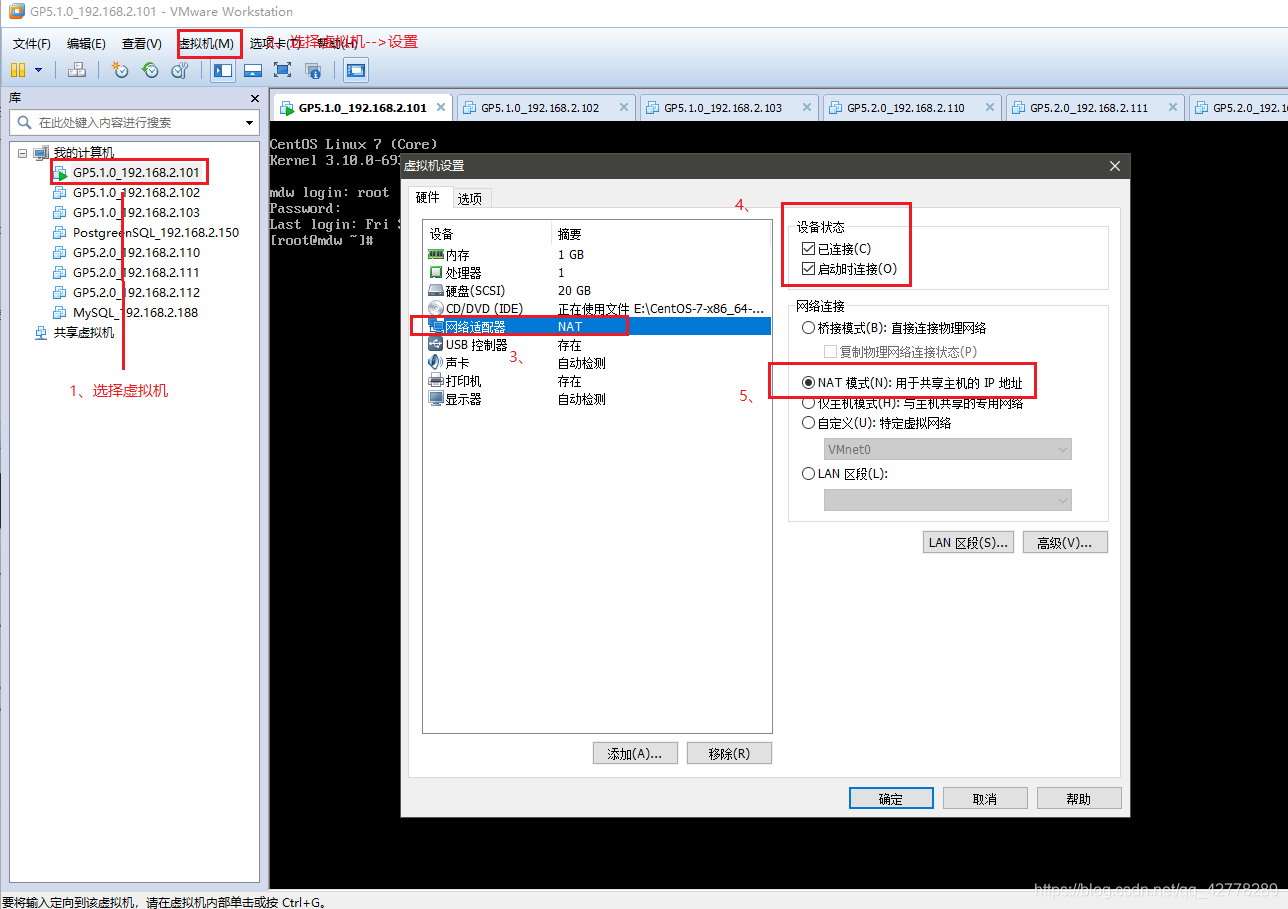Toggle the library sidebar view icon
The height and width of the screenshot is (909, 1288).
click(223, 70)
